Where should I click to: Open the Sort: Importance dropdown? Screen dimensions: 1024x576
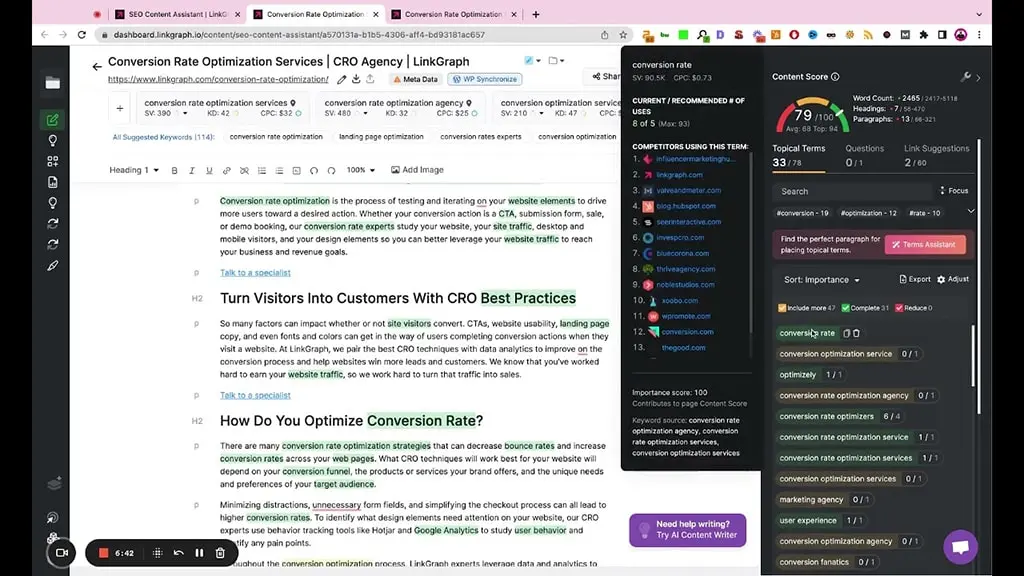tap(821, 280)
